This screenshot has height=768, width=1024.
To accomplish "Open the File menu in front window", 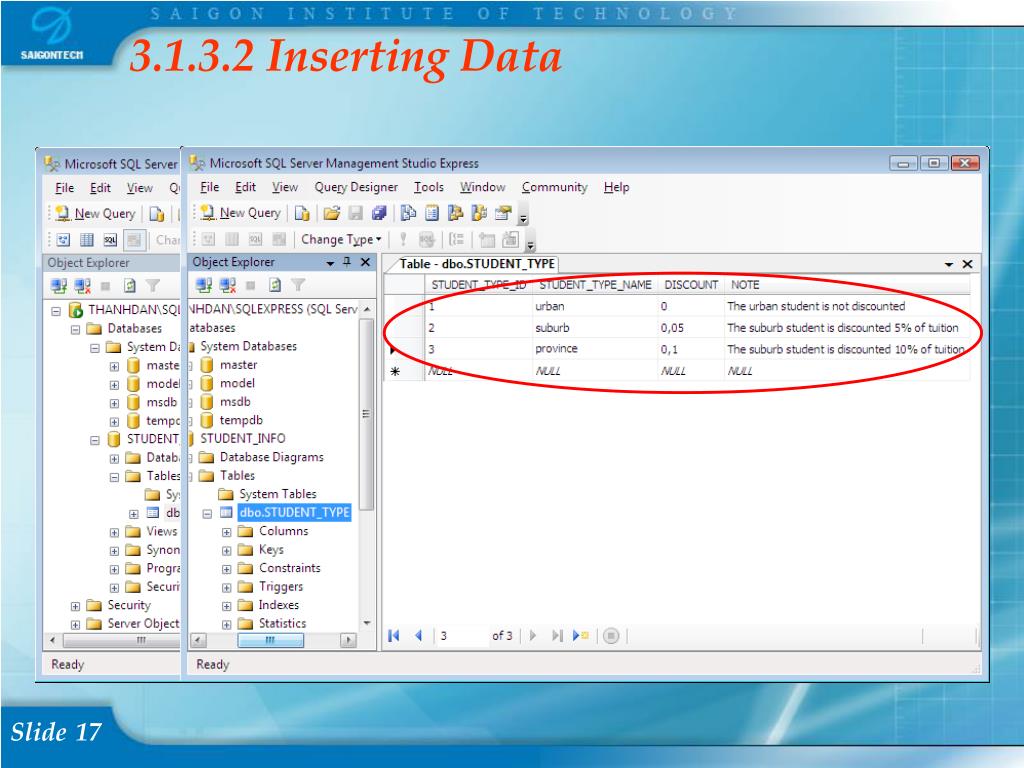I will [x=210, y=187].
